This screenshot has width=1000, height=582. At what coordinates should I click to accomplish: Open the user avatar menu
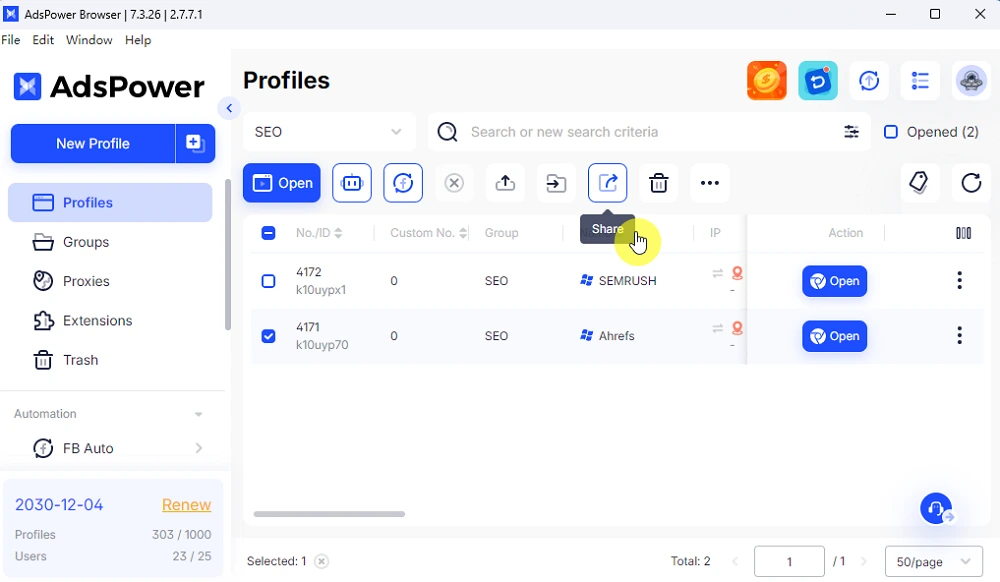(x=971, y=81)
